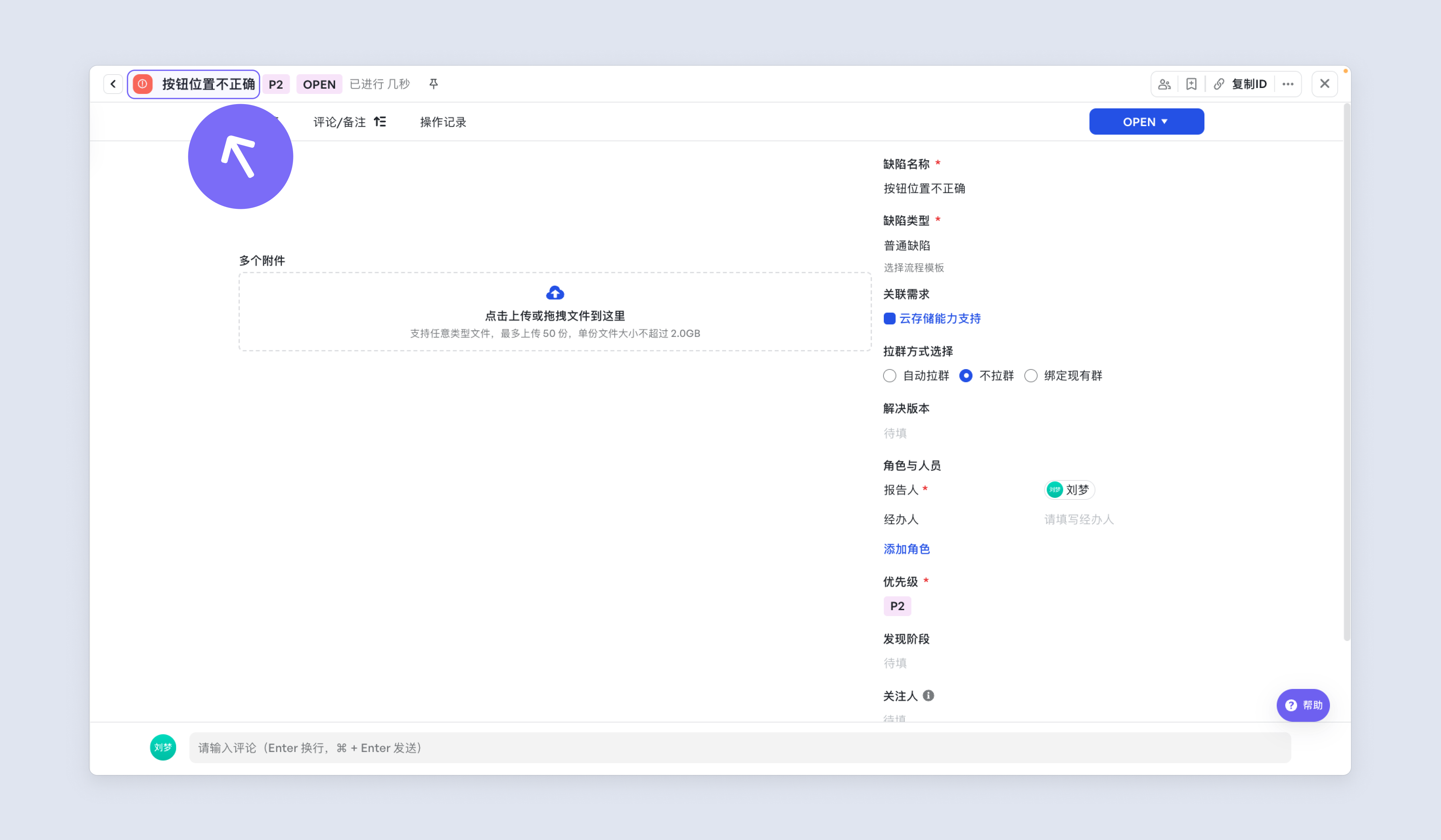Click the title 按钮位置不正确 in header
Screen dimensions: 1441x840
coord(208,84)
